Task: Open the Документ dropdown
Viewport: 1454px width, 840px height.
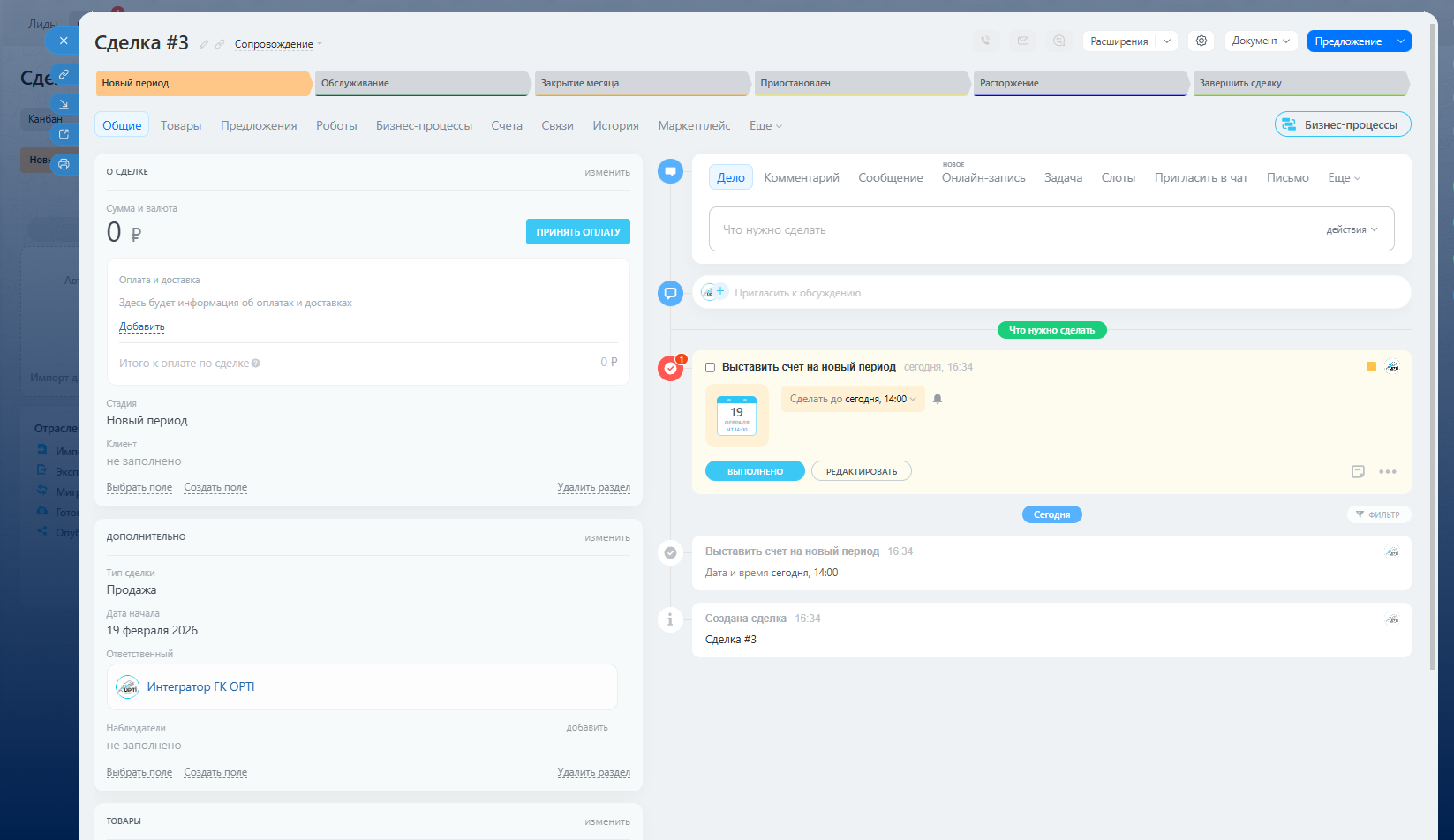Action: pyautogui.click(x=1260, y=41)
